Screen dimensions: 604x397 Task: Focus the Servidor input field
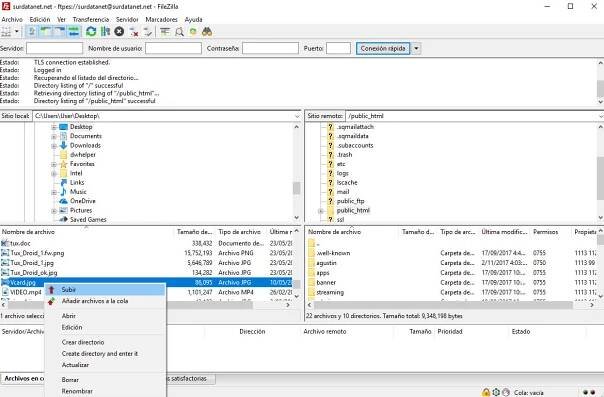(54, 48)
